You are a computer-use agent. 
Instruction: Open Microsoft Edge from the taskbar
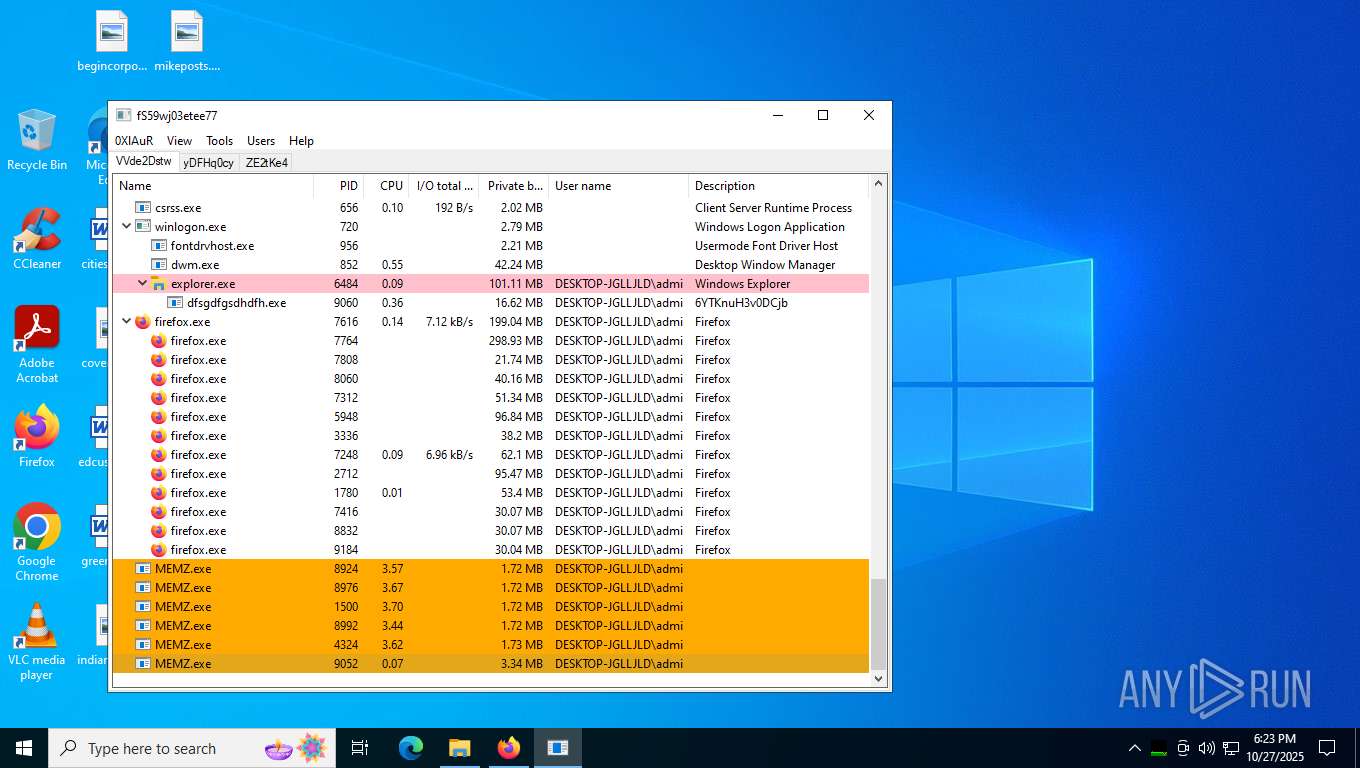pyautogui.click(x=411, y=748)
